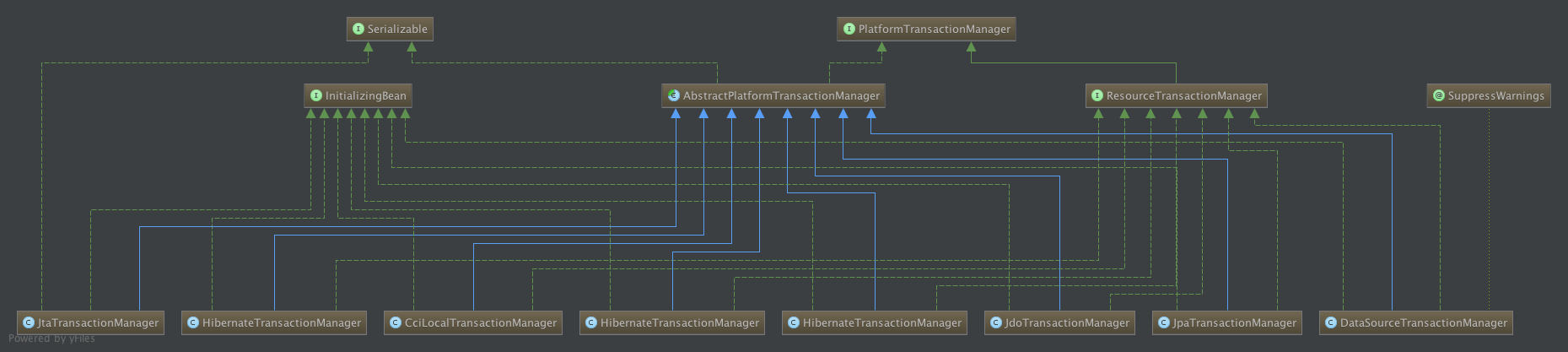This screenshot has width=1568, height=352.
Task: Select the InitializingBean label text
Action: (365, 95)
